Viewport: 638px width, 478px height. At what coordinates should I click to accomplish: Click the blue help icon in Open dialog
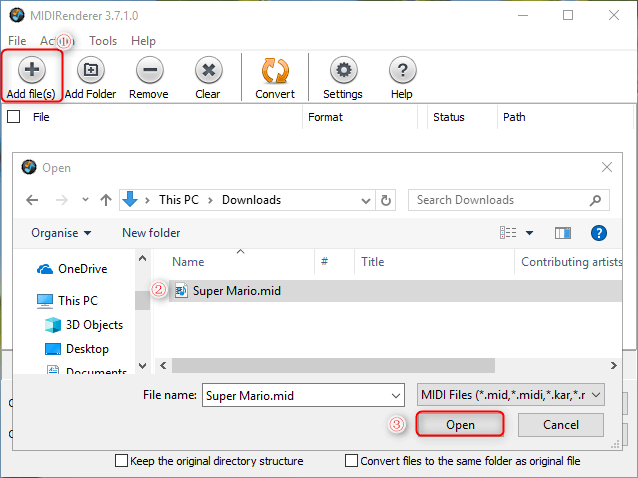click(x=599, y=233)
